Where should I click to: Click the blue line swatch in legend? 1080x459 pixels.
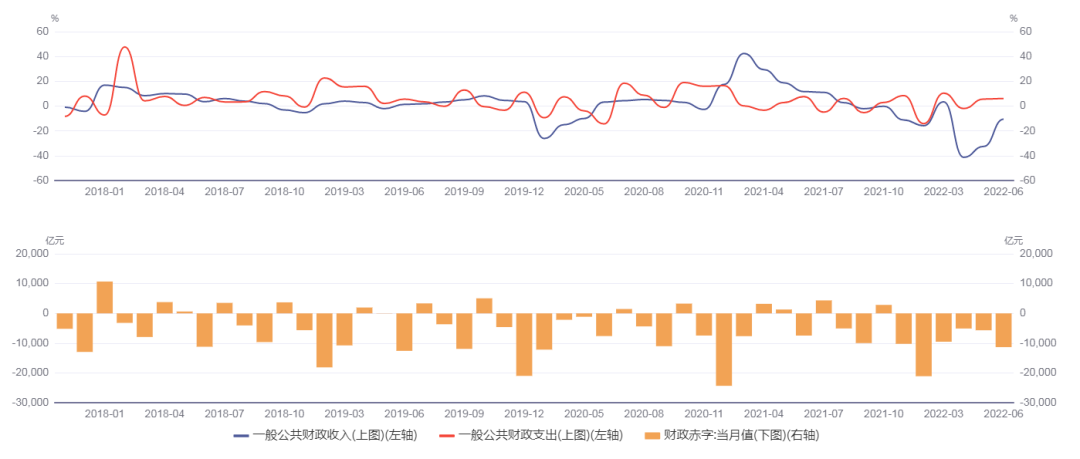241,436
